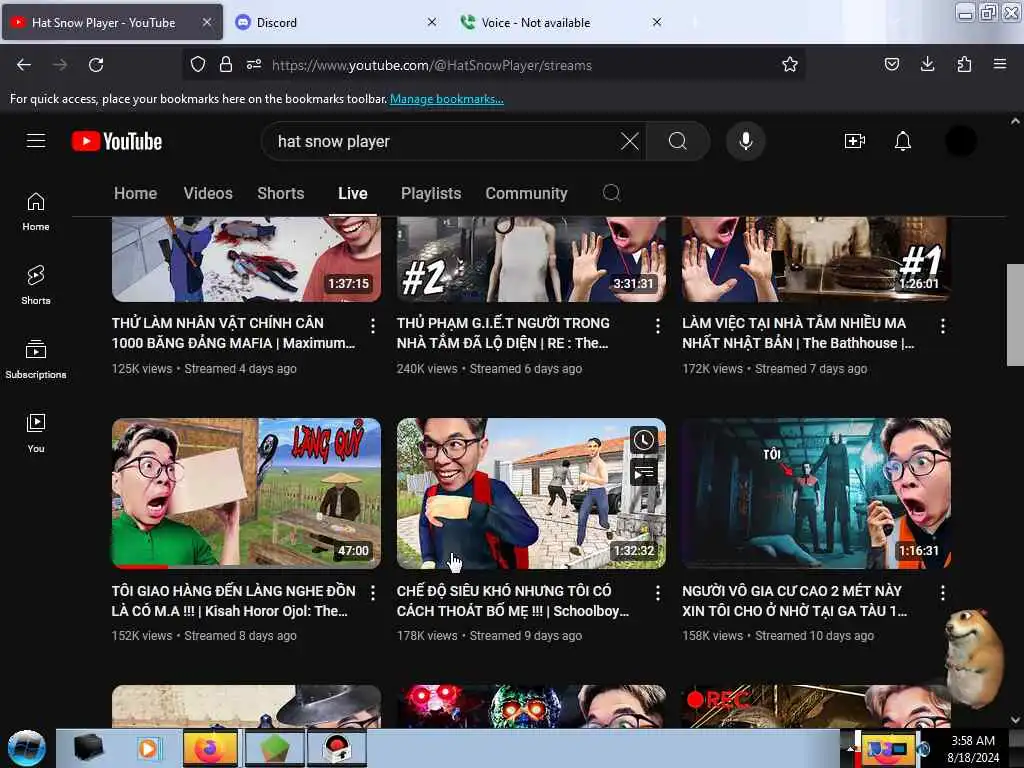Click the 1:37:15 mafia thumbnail

[x=246, y=259]
